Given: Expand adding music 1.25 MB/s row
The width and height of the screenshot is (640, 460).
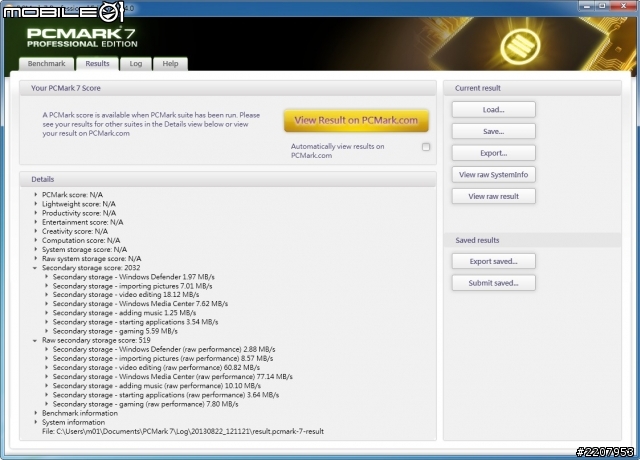Looking at the screenshot, I should click(47, 313).
